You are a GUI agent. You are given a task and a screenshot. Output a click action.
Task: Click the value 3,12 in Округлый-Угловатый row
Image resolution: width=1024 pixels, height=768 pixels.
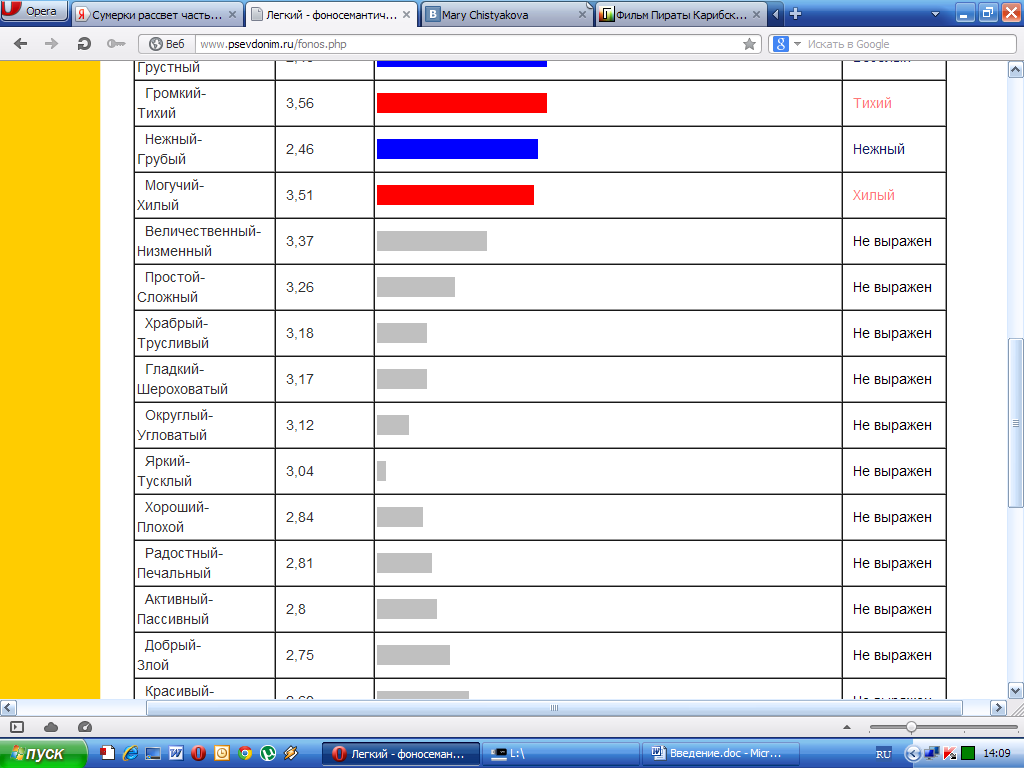coord(300,425)
